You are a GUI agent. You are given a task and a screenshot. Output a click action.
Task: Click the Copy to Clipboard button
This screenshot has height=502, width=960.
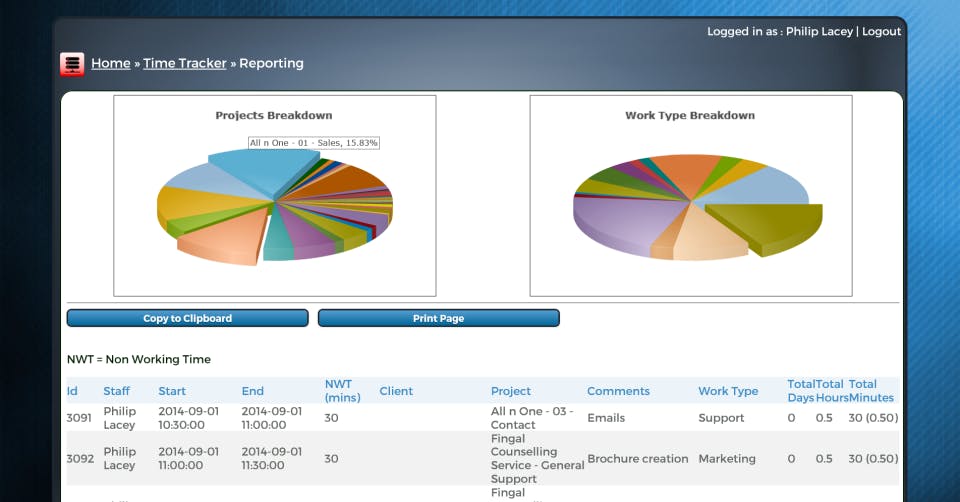187,318
